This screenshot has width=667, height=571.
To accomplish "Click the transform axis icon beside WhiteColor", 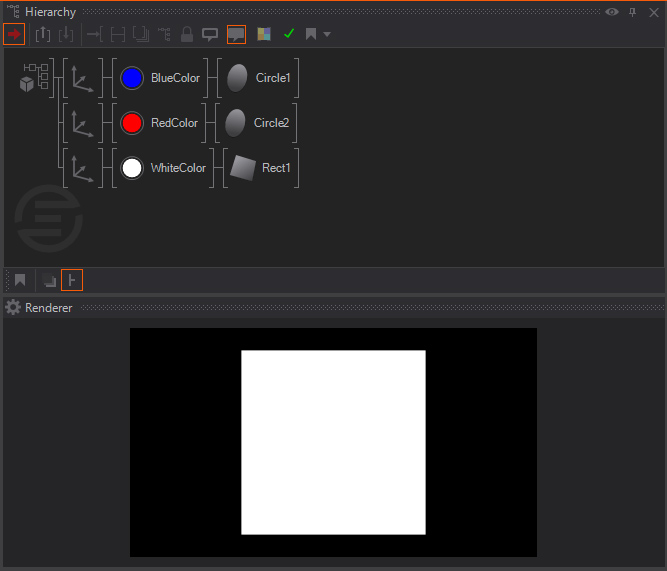I will [x=83, y=168].
